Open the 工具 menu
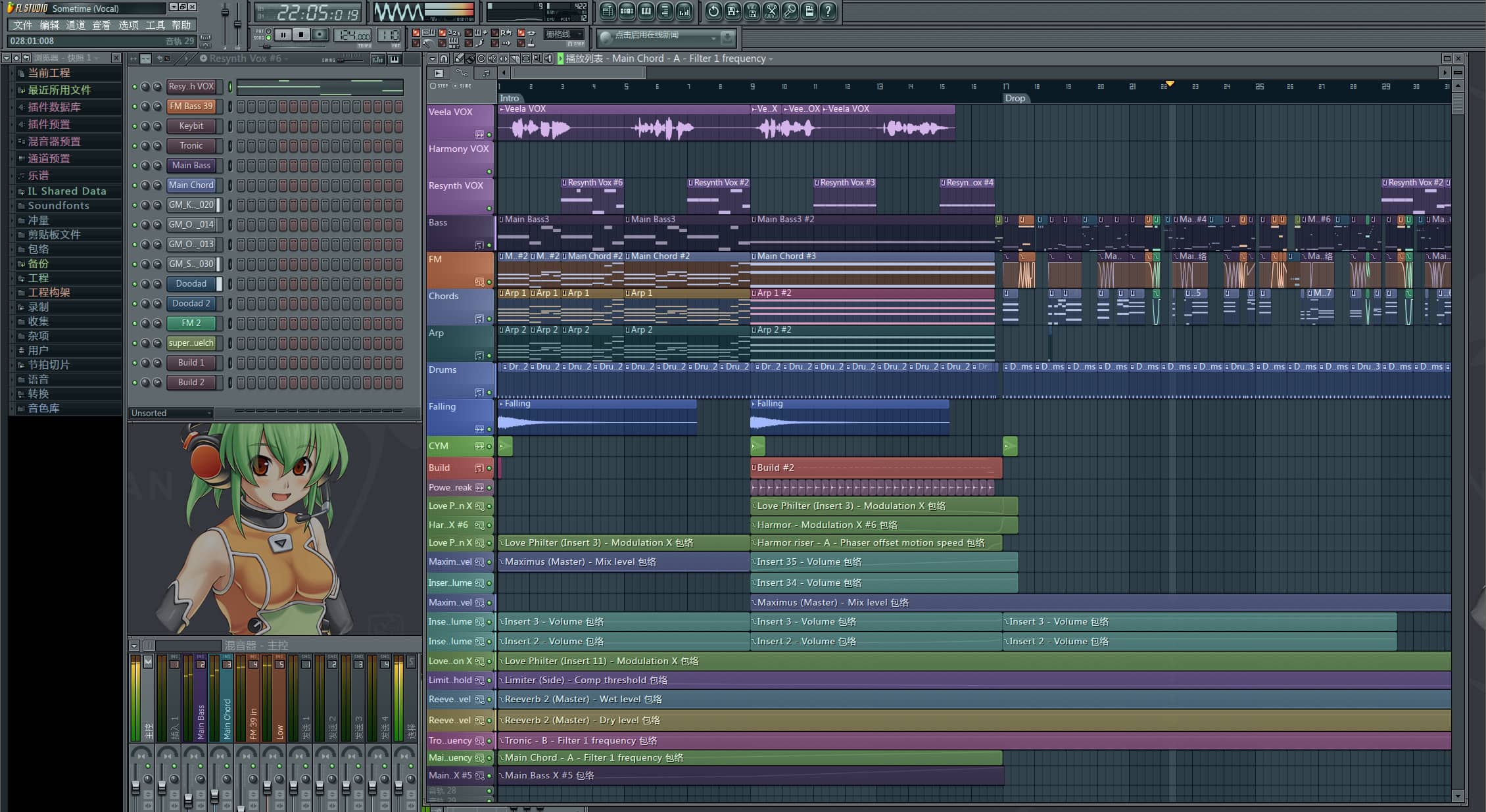The image size is (1486, 812). [155, 25]
